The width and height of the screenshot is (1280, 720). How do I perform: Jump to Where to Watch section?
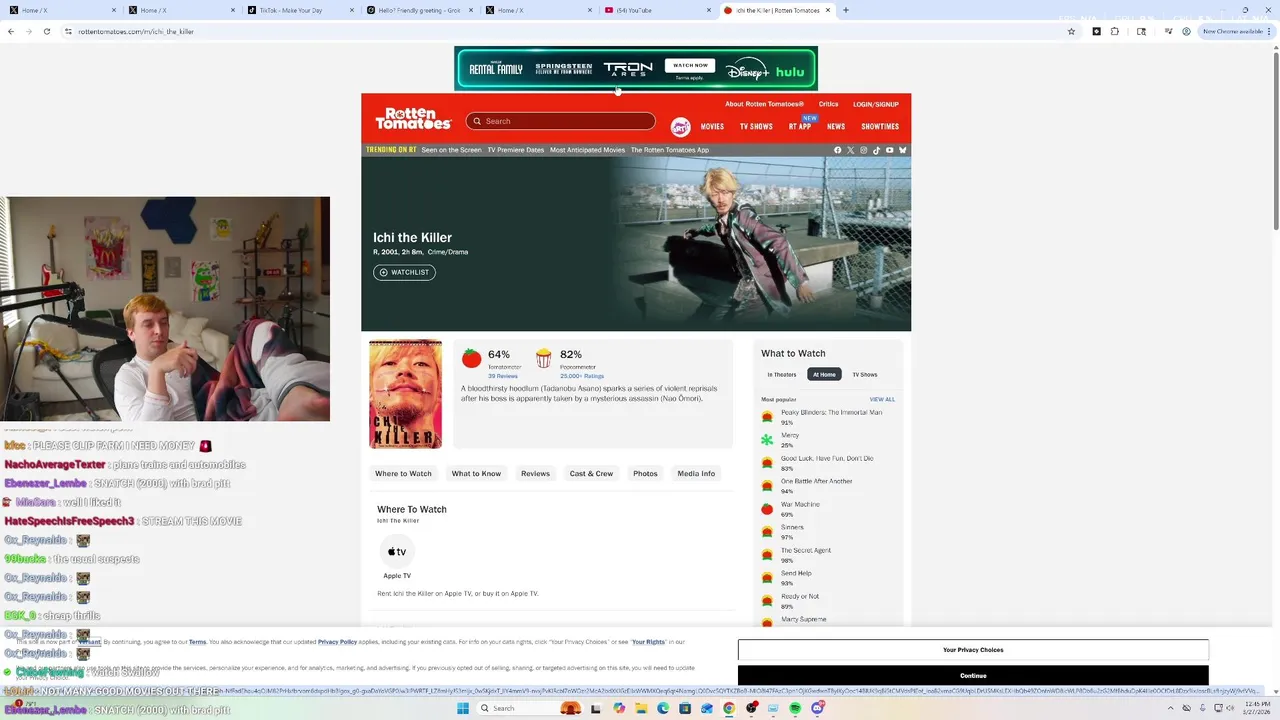(403, 473)
